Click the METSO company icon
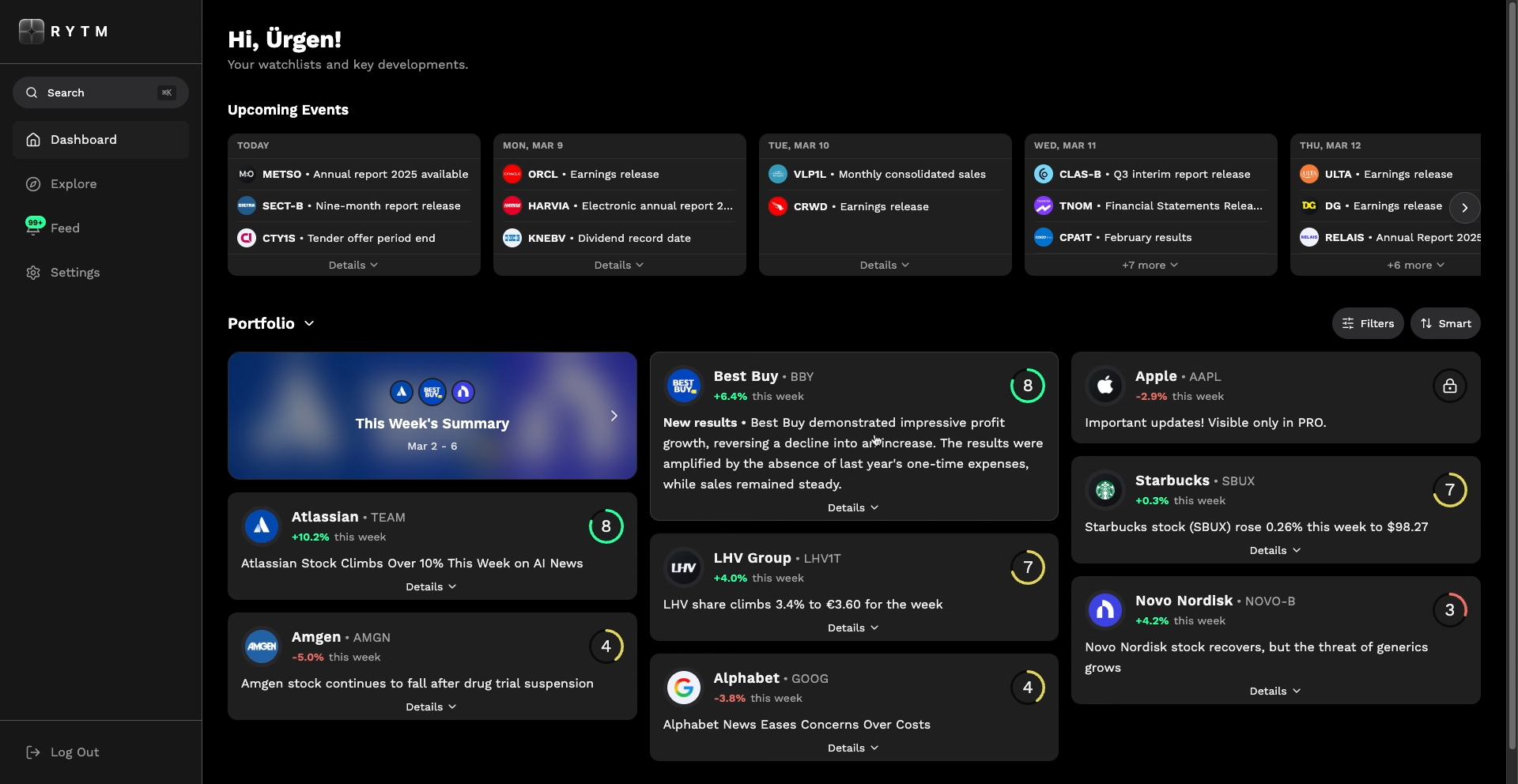Viewport: 1518px width, 784px height. [x=247, y=174]
